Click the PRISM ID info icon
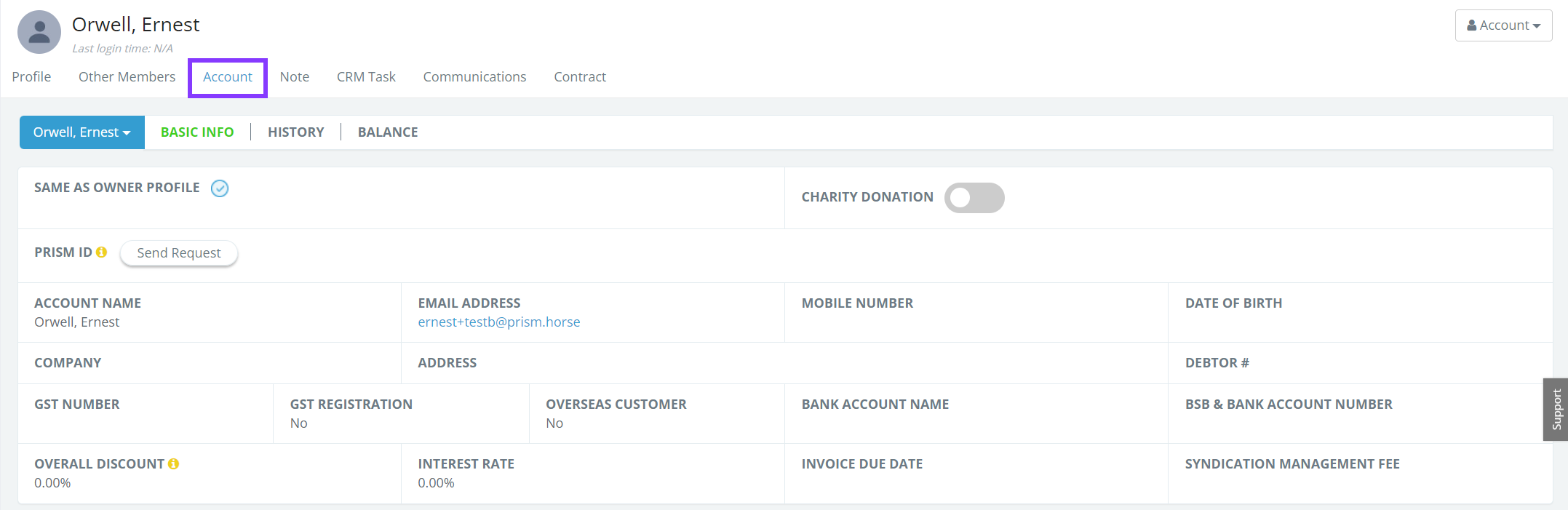This screenshot has height=510, width=1568. click(102, 252)
